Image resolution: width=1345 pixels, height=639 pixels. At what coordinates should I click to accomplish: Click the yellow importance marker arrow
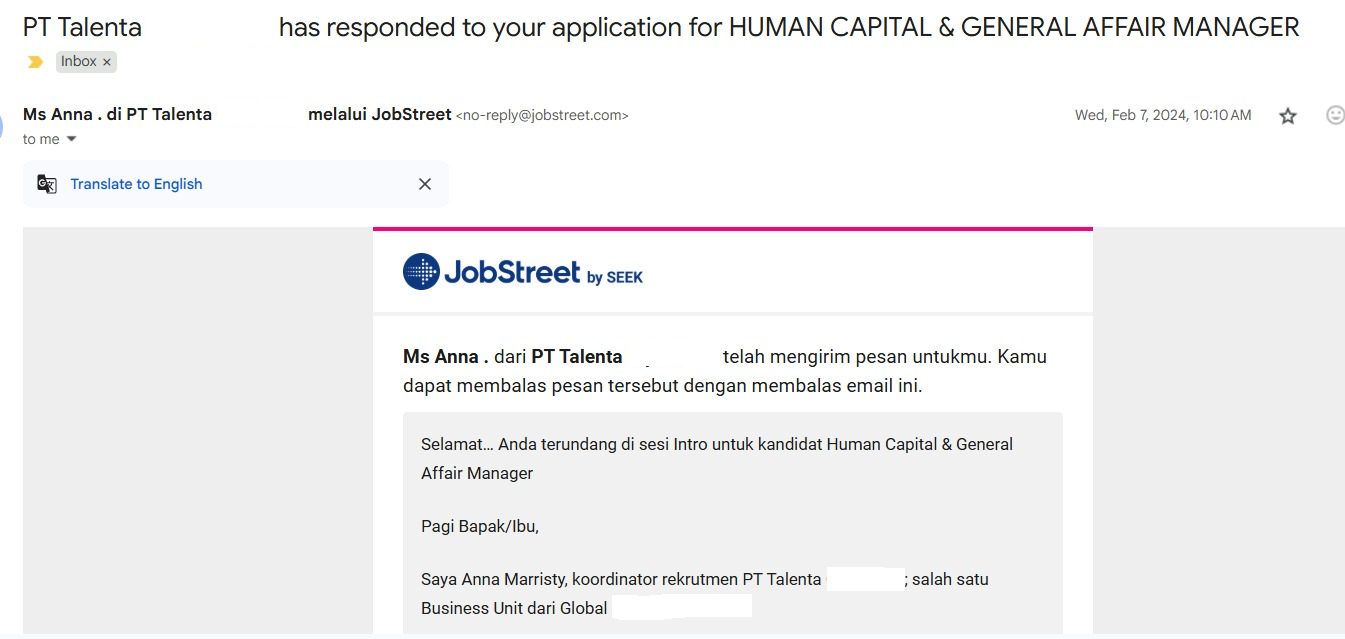coord(36,62)
